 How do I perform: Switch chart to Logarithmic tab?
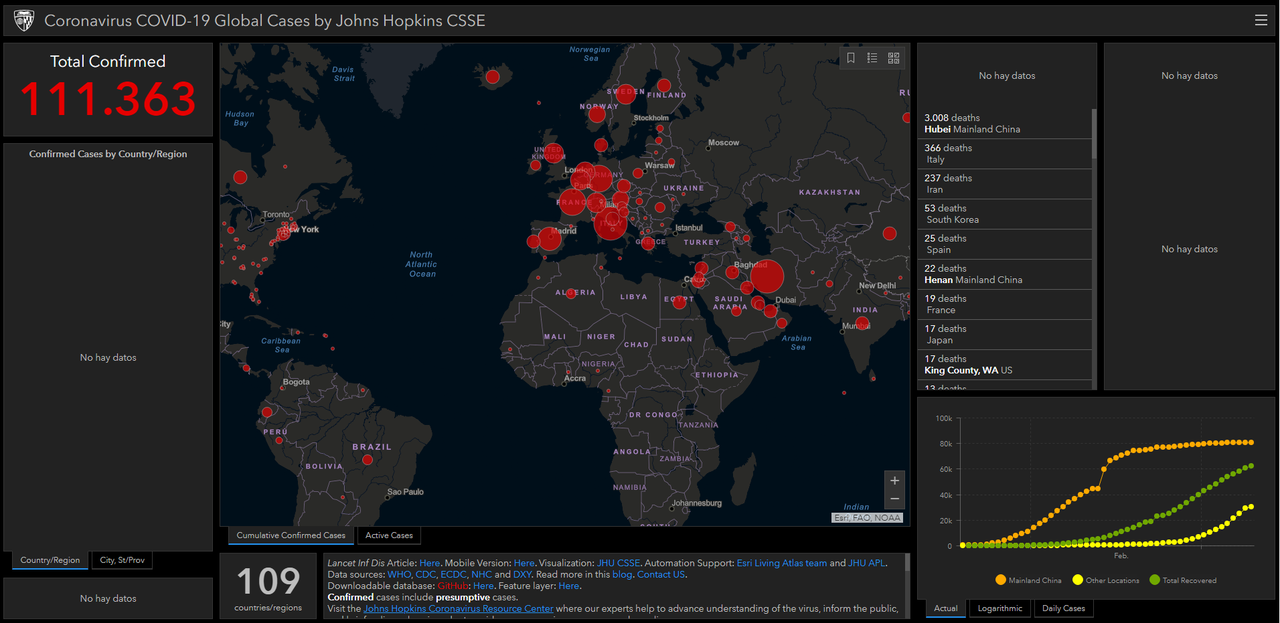1000,608
